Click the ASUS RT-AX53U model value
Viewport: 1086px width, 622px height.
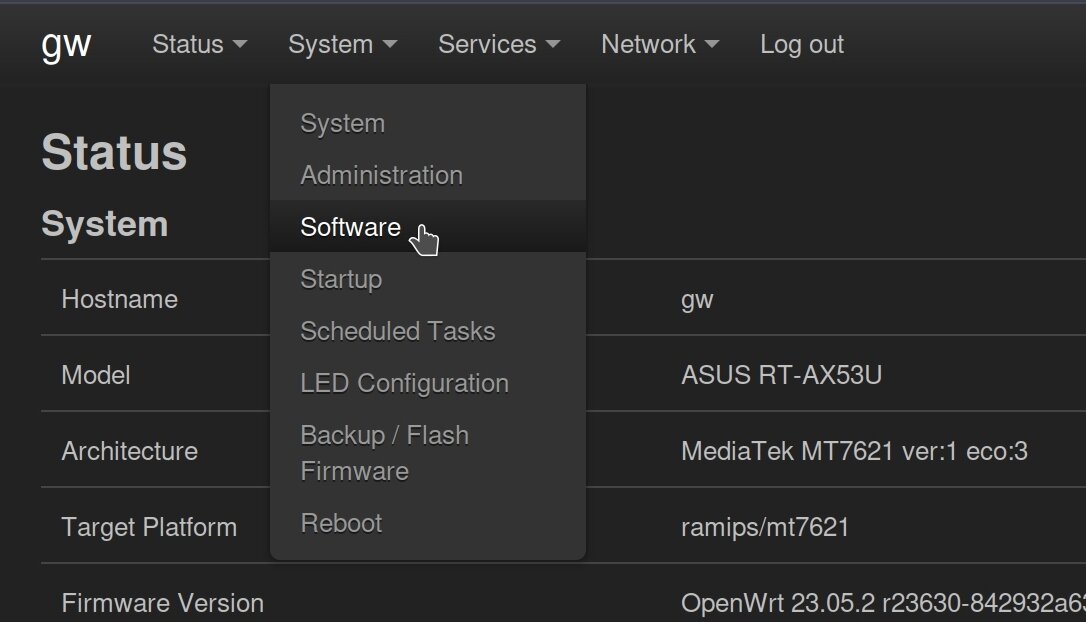781,376
